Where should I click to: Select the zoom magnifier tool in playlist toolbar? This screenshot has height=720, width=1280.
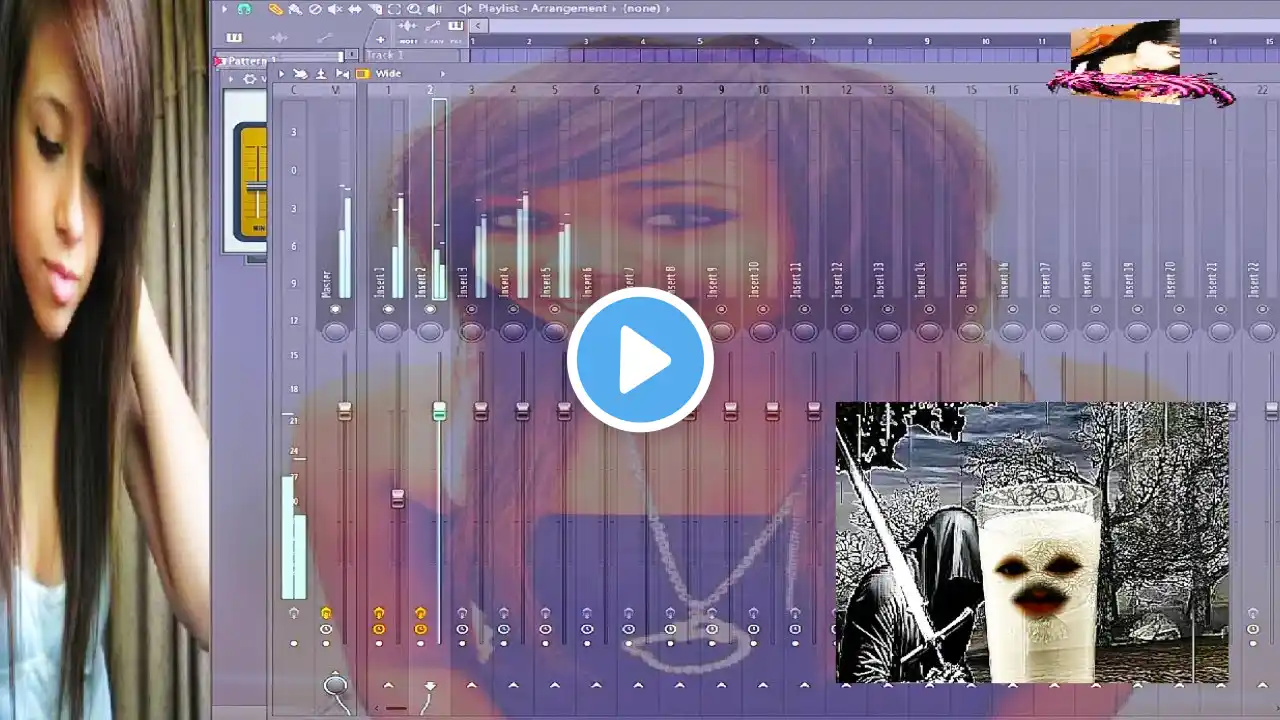[x=414, y=9]
